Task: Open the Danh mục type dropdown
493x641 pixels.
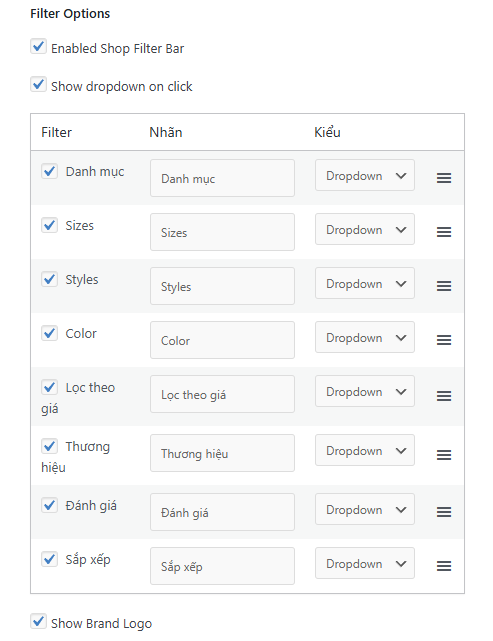Action: coord(365,175)
